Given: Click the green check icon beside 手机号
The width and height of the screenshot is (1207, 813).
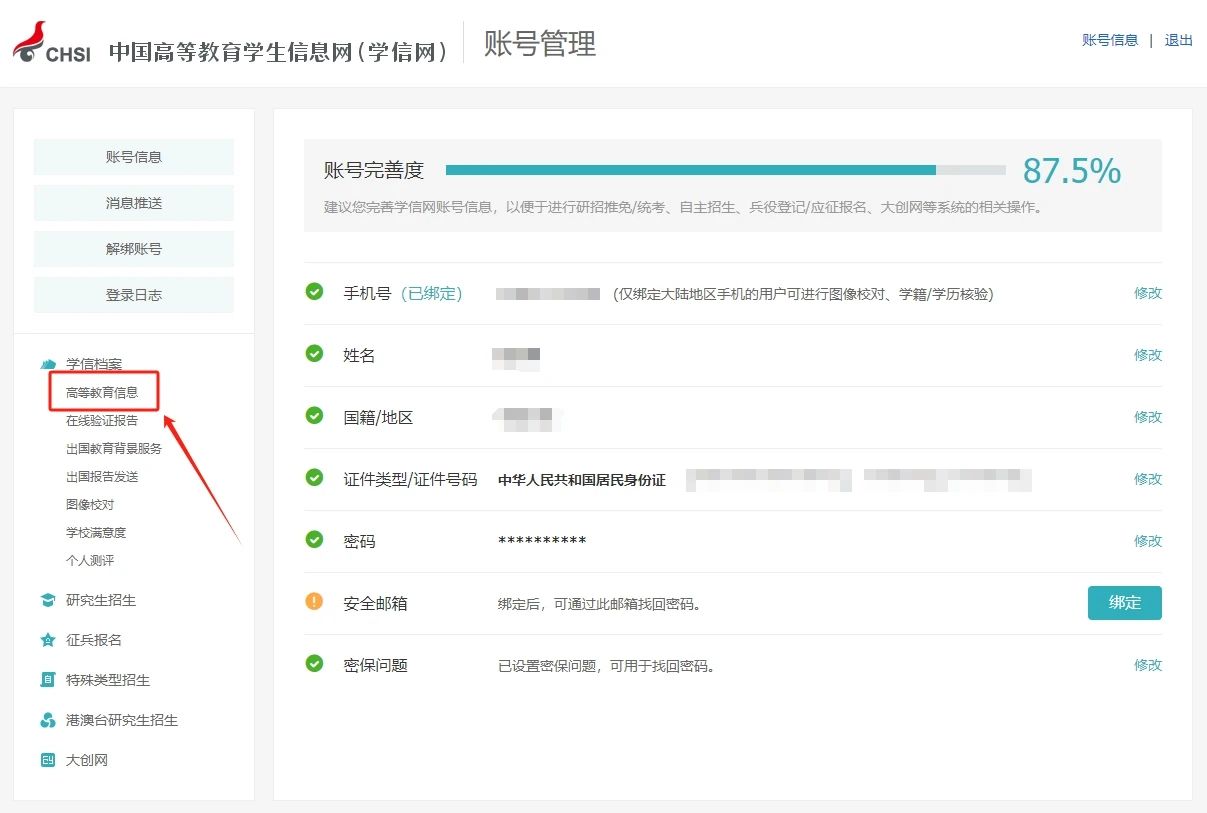Looking at the screenshot, I should [314, 292].
